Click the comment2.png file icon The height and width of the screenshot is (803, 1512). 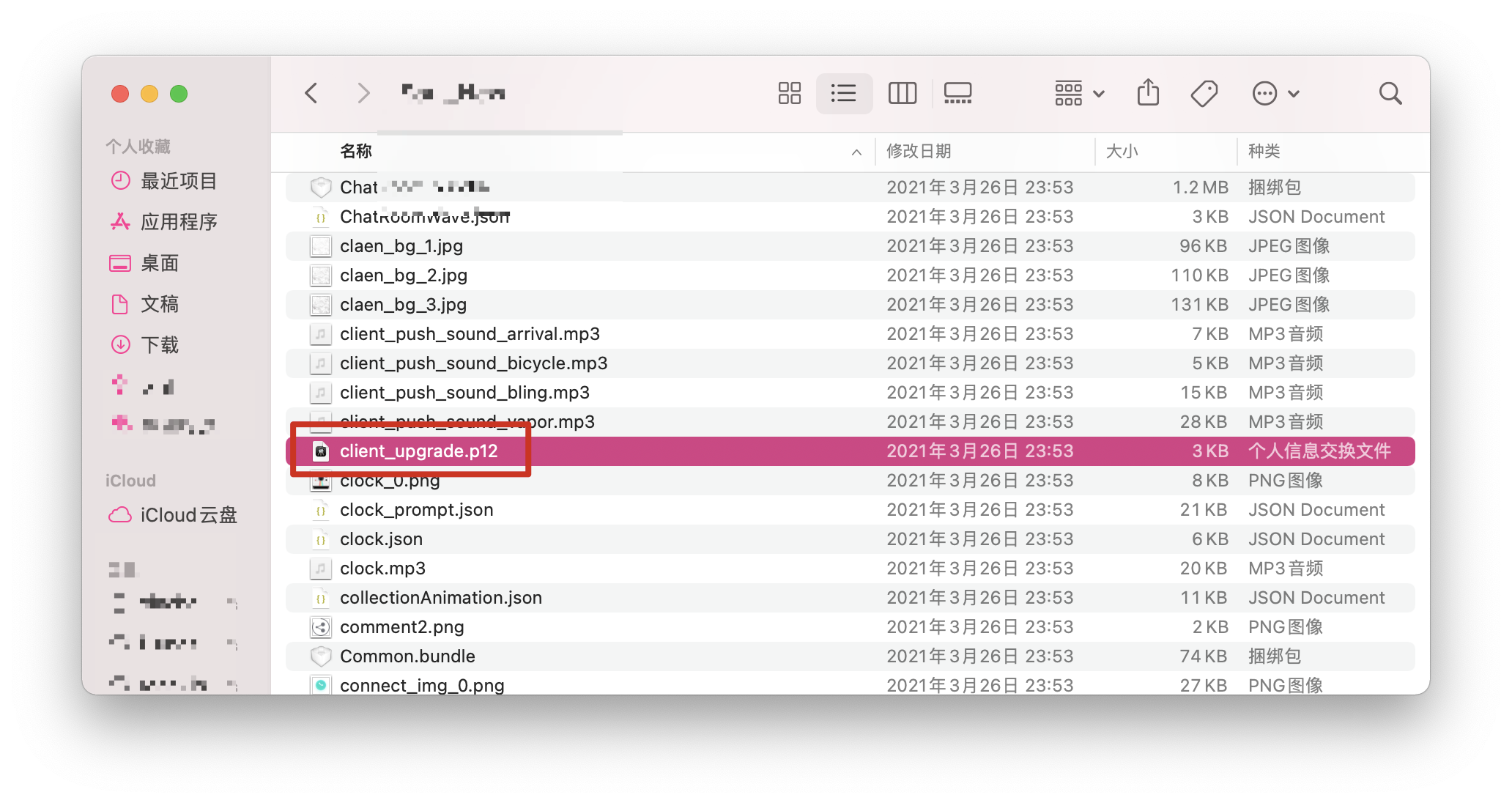coord(320,627)
